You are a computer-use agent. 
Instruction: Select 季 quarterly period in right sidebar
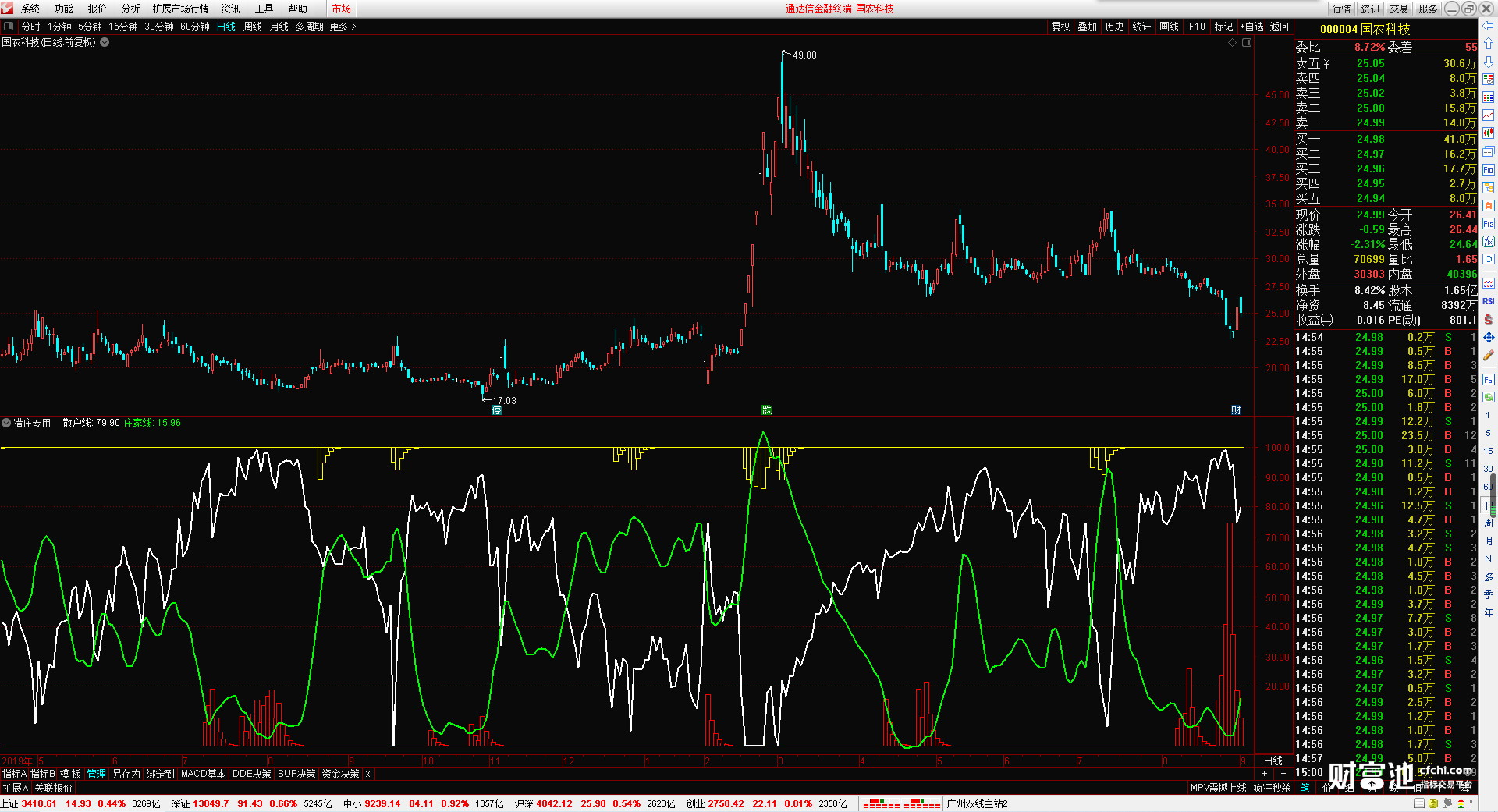pyautogui.click(x=1489, y=594)
